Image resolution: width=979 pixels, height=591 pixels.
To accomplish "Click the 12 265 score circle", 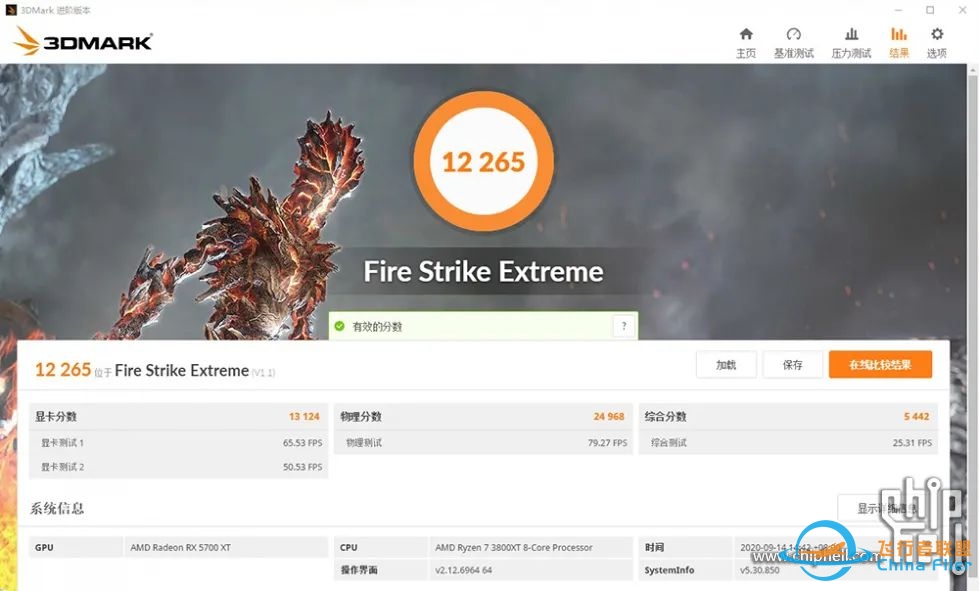I will [483, 162].
